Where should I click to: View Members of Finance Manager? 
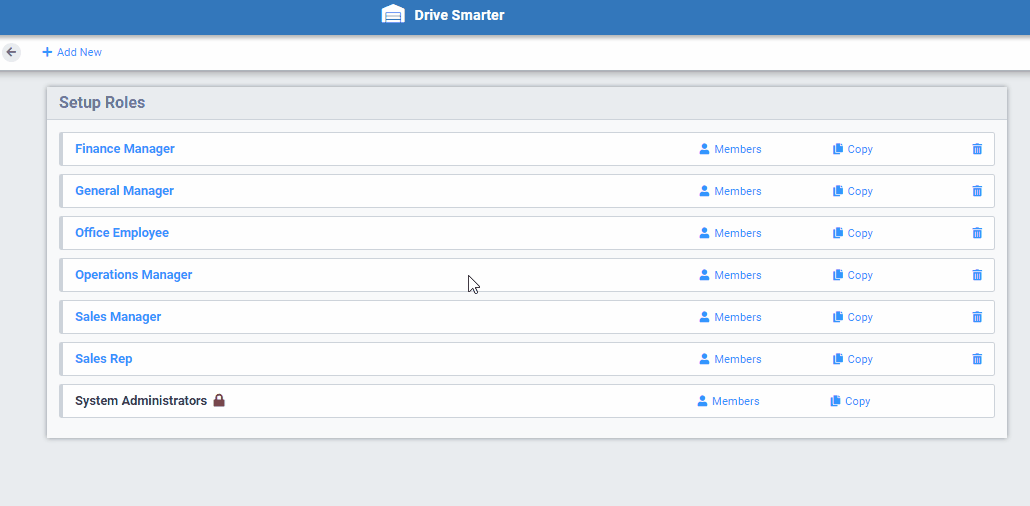click(730, 149)
